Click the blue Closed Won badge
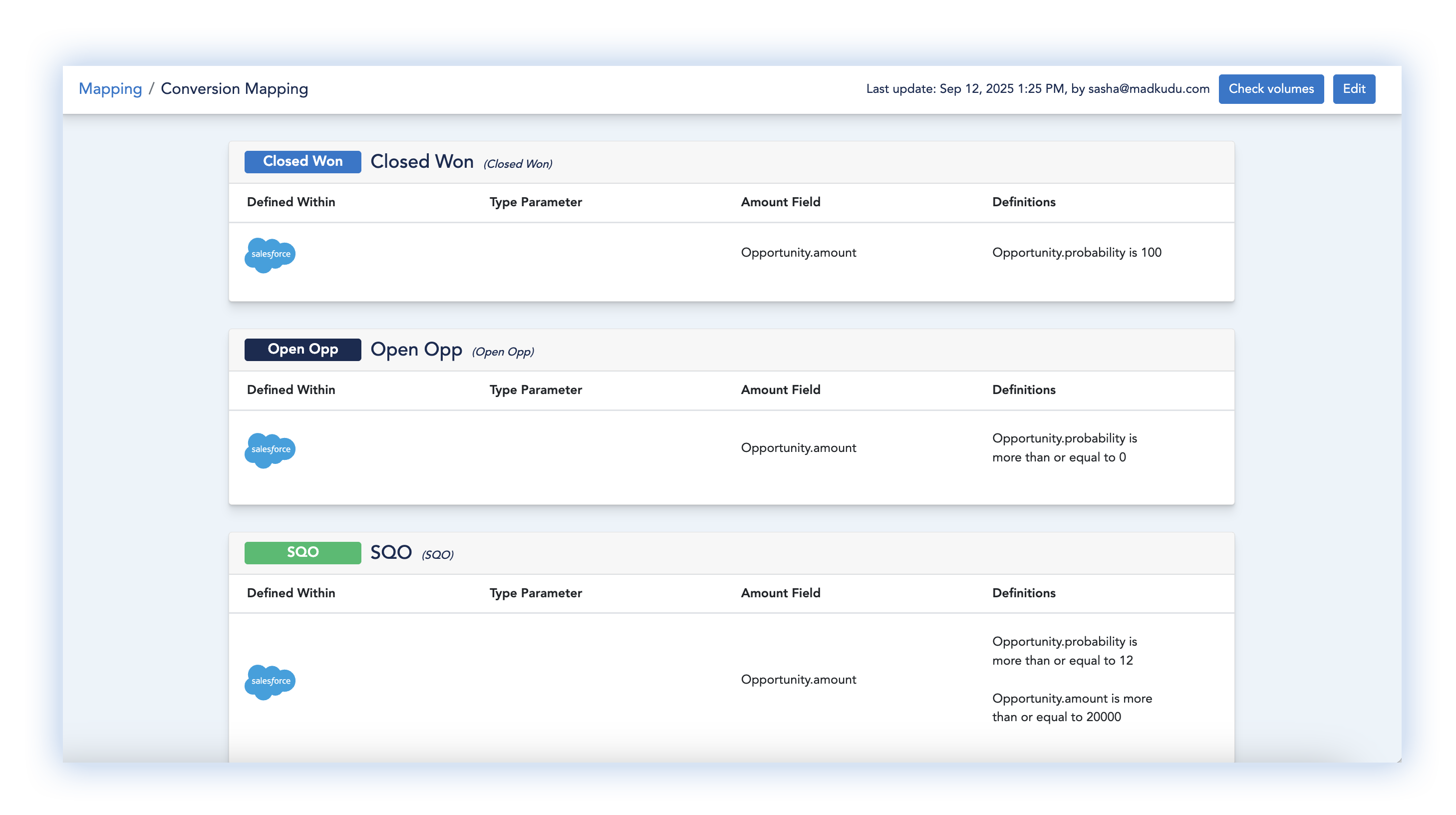 click(x=302, y=161)
